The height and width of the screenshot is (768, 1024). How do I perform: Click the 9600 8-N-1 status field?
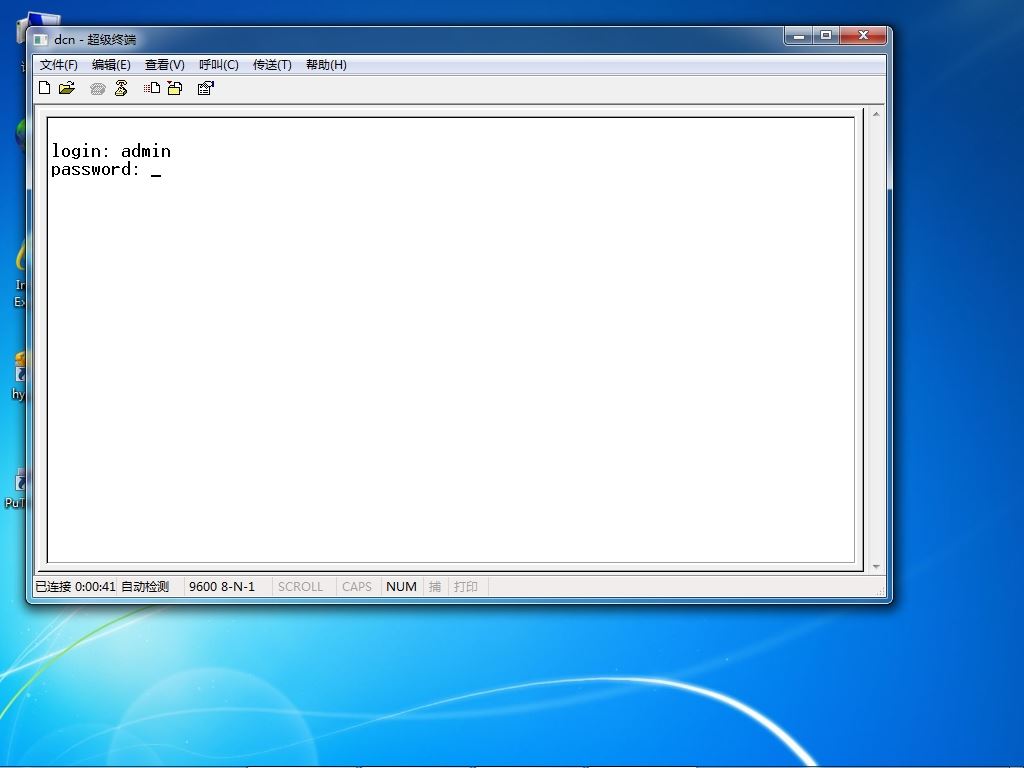(222, 586)
